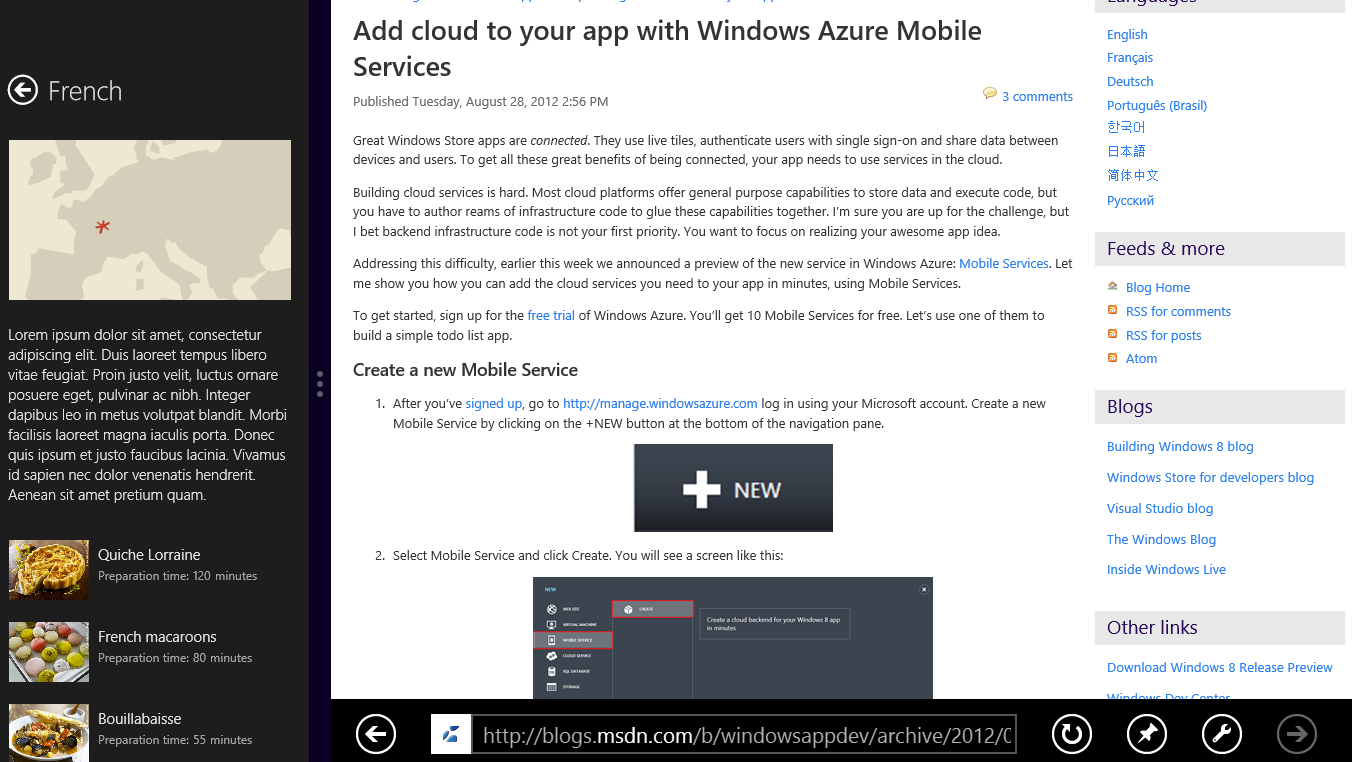This screenshot has height=762, width=1352.
Task: Click the Other links section header
Action: pyautogui.click(x=1220, y=628)
